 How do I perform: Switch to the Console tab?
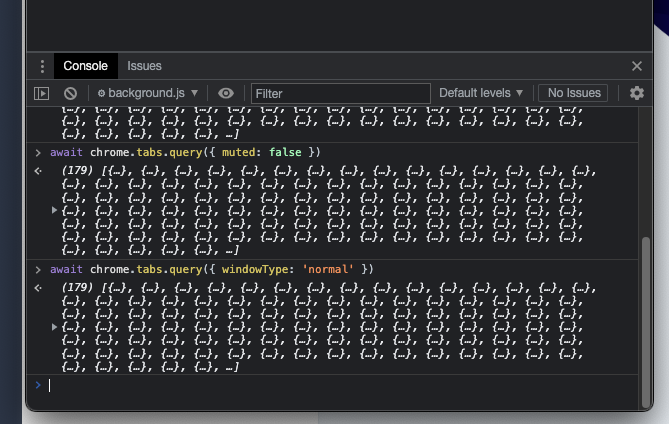[x=85, y=66]
